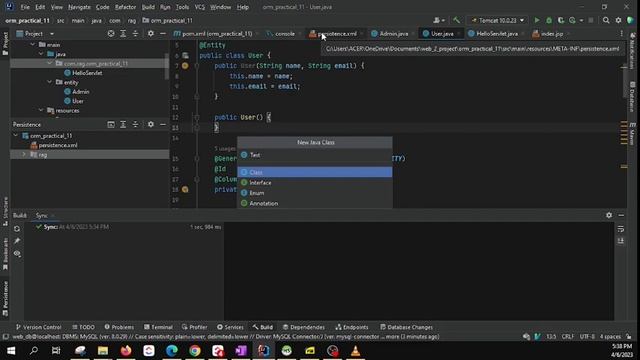Open the Problems tool window
Viewport: 640px width, 360px height.
(x=119, y=327)
